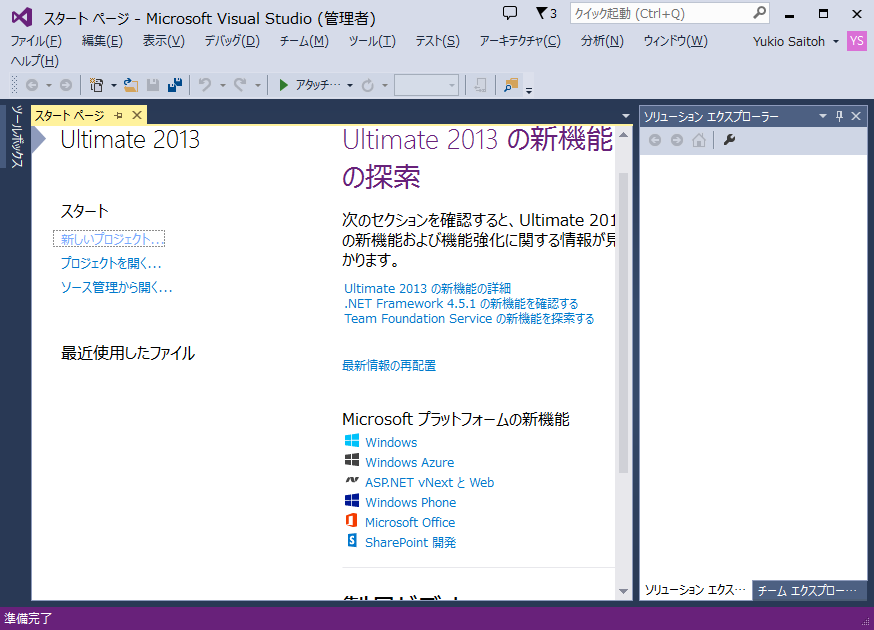The image size is (874, 630).
Task: Open Properties wrench in Solution Explorer
Action: 729,140
